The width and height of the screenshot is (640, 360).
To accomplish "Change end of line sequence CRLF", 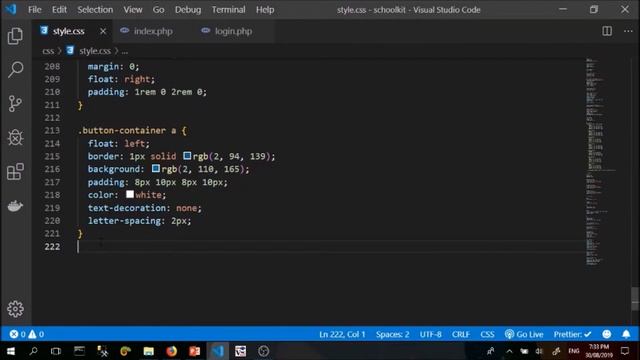I will [x=461, y=334].
